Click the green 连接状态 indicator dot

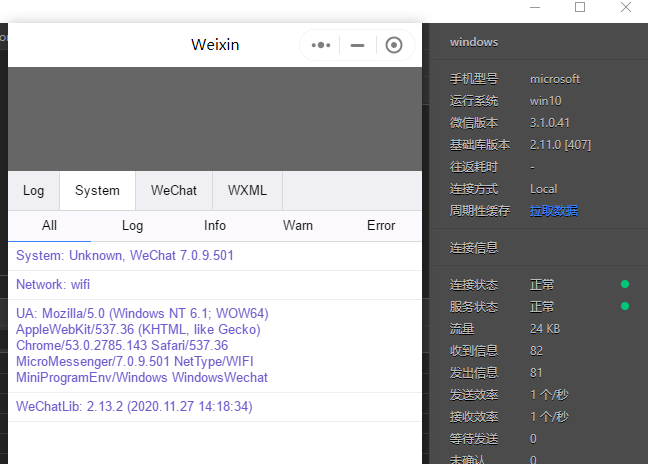(x=625, y=284)
